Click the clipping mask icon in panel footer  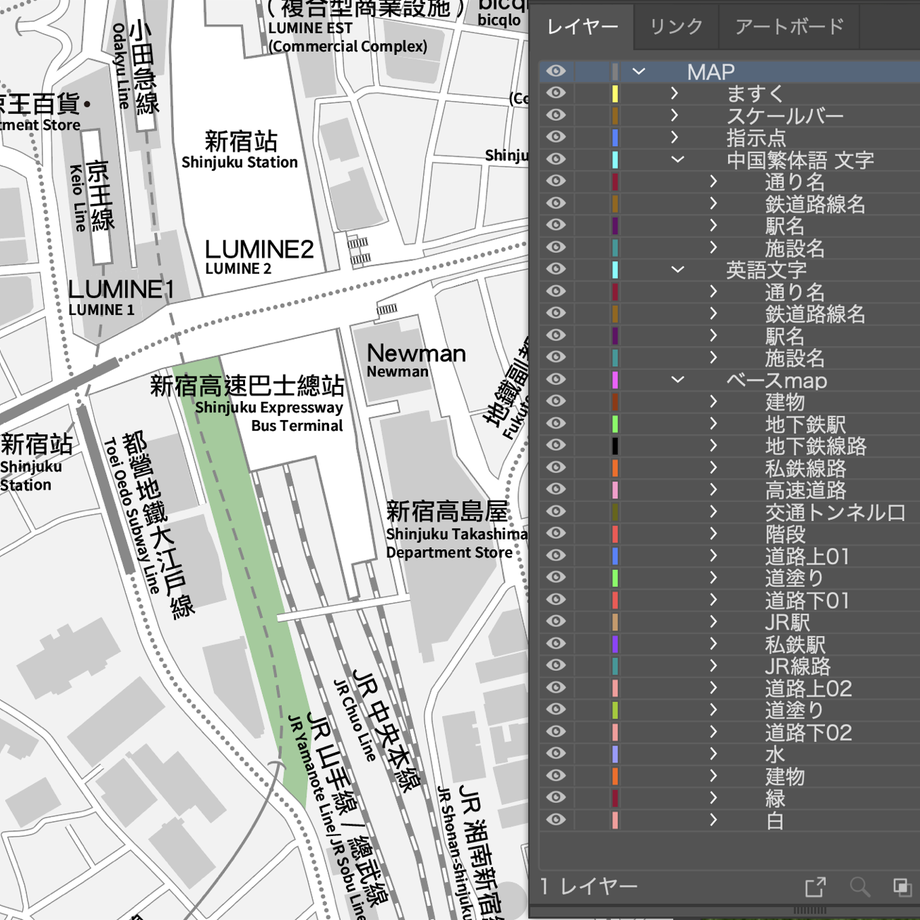[902, 887]
